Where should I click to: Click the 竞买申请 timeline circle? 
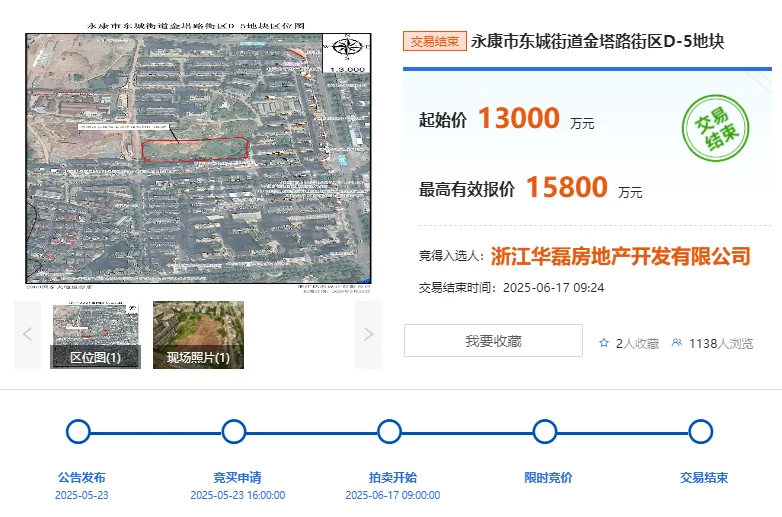point(234,432)
